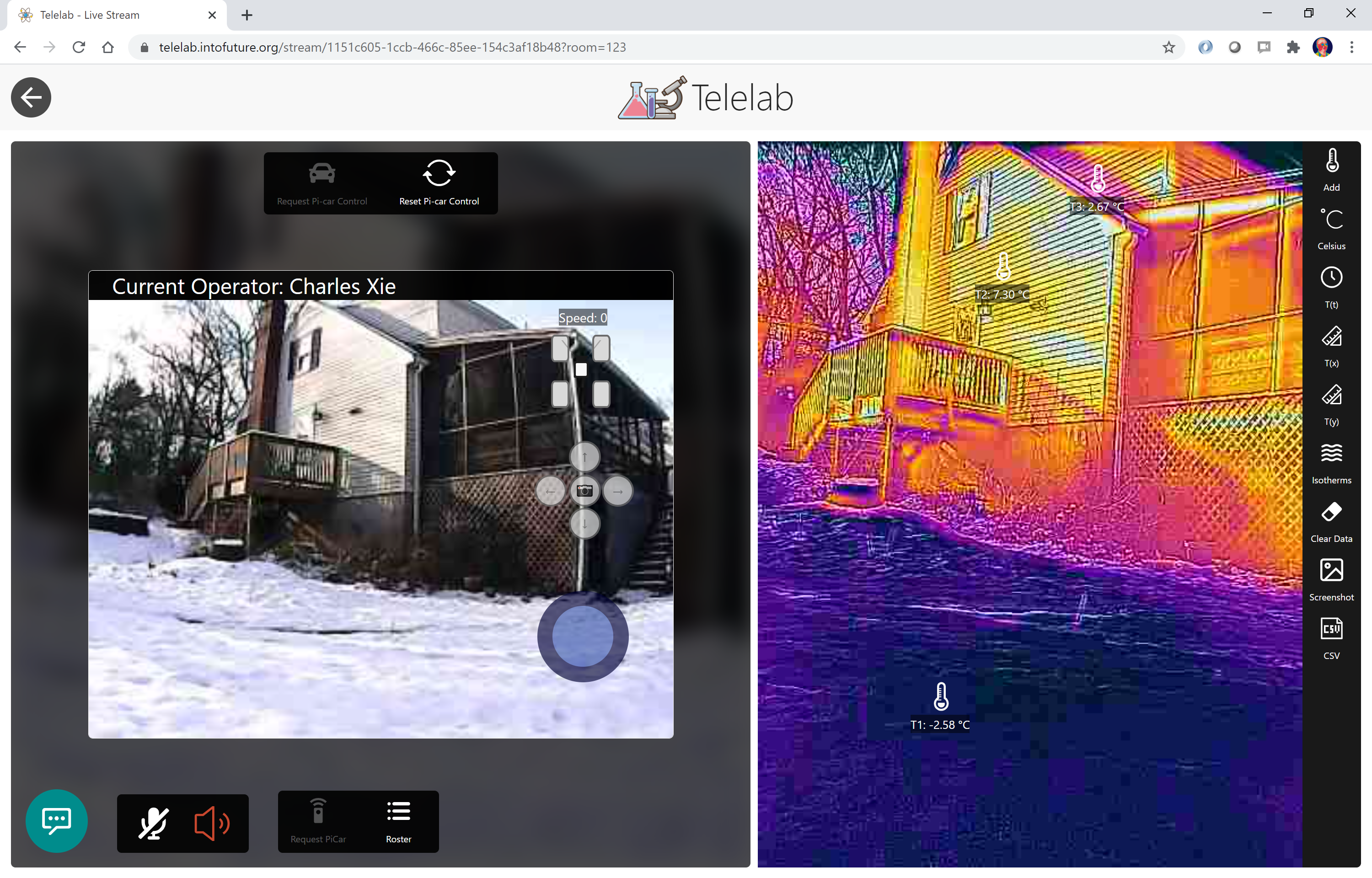
Task: Export data with the CSV icon
Action: [x=1332, y=628]
